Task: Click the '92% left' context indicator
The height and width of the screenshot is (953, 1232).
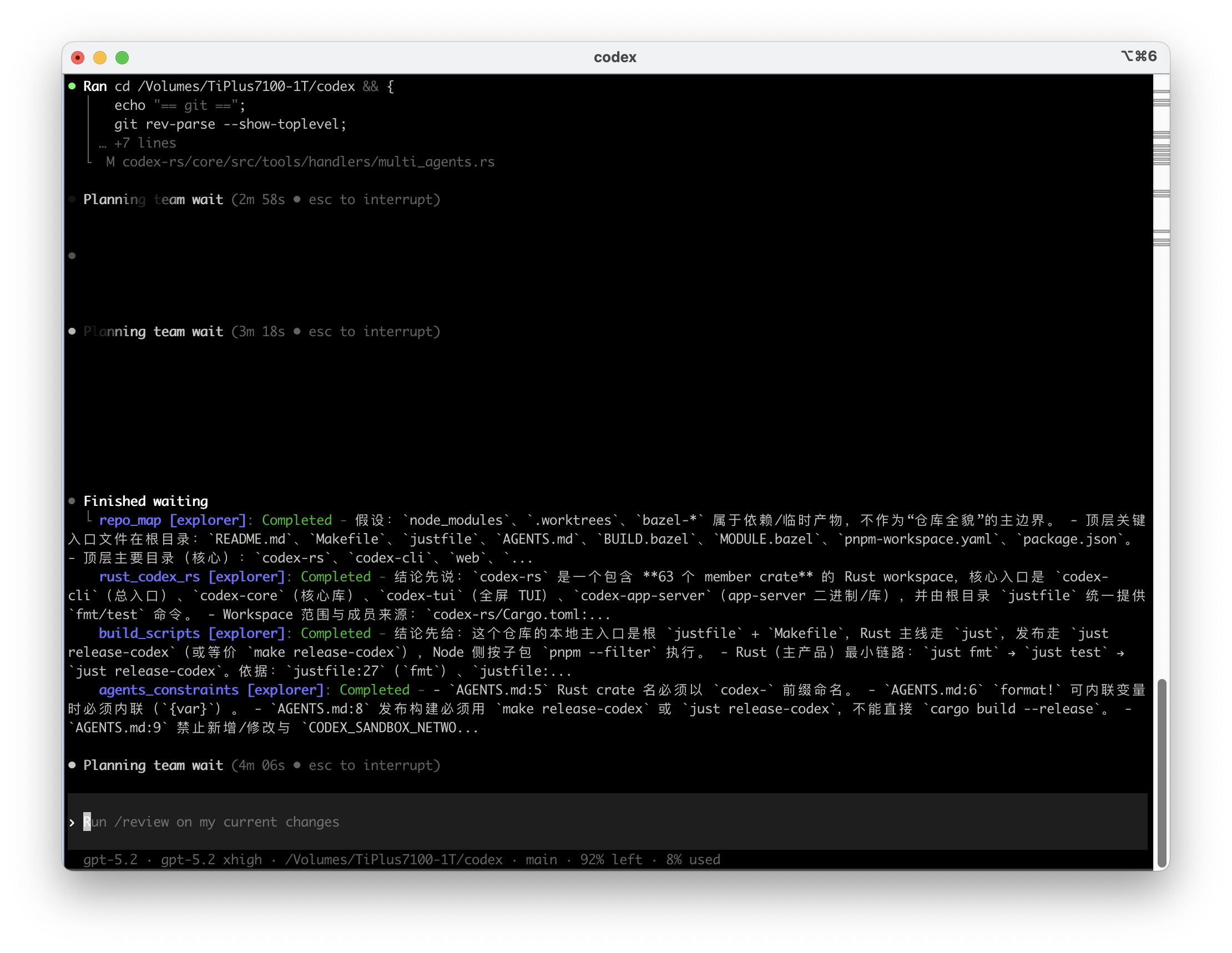Action: point(611,859)
